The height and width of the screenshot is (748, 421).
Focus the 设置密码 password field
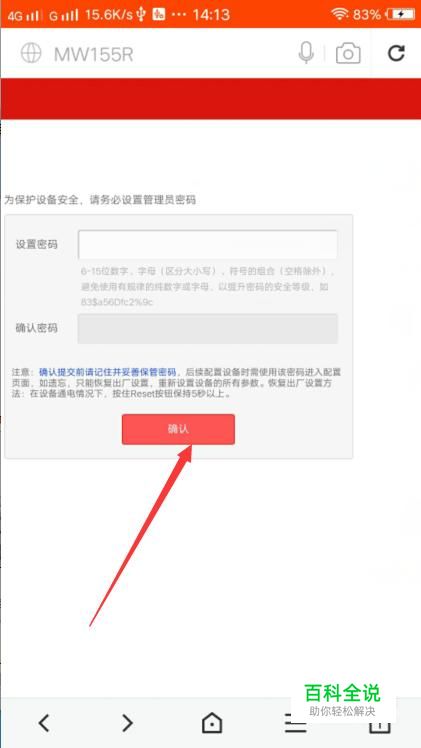(x=208, y=244)
